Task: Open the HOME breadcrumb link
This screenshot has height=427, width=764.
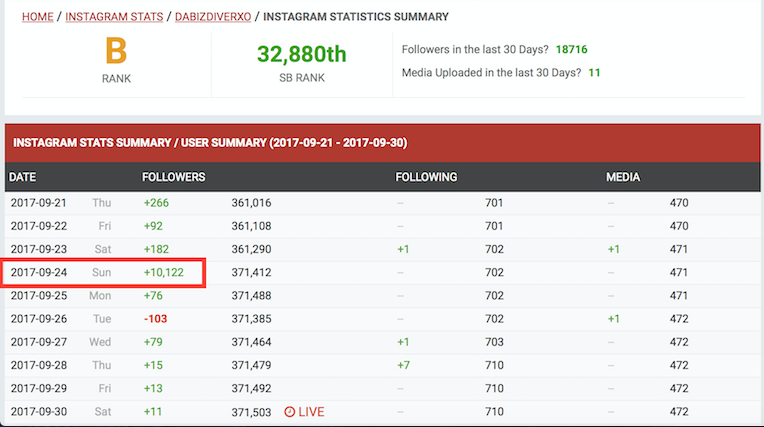Action: [x=38, y=17]
